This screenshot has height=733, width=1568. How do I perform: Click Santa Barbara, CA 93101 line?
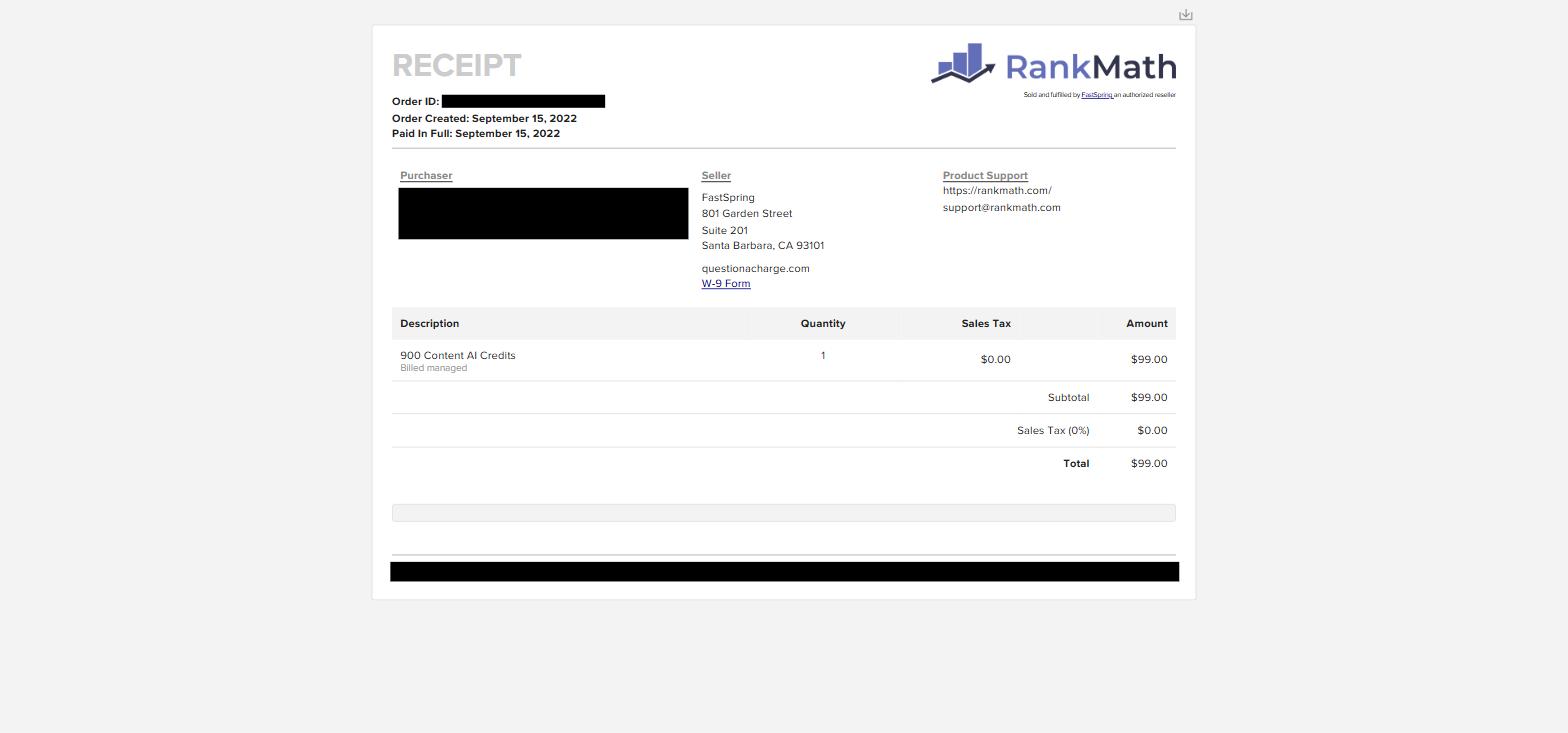[x=763, y=246]
